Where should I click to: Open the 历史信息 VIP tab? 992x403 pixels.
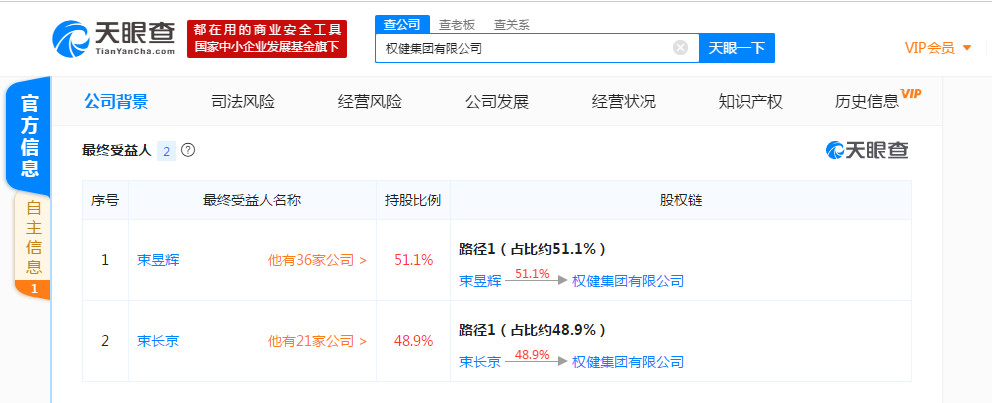pos(877,100)
